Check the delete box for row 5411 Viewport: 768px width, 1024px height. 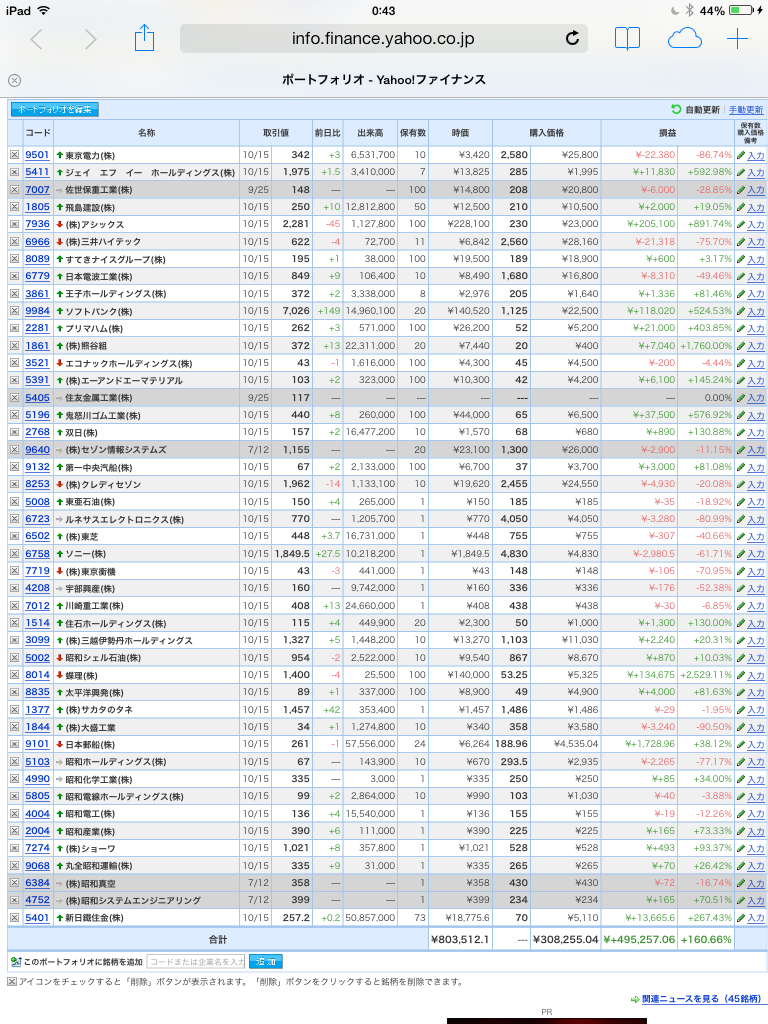(14, 172)
